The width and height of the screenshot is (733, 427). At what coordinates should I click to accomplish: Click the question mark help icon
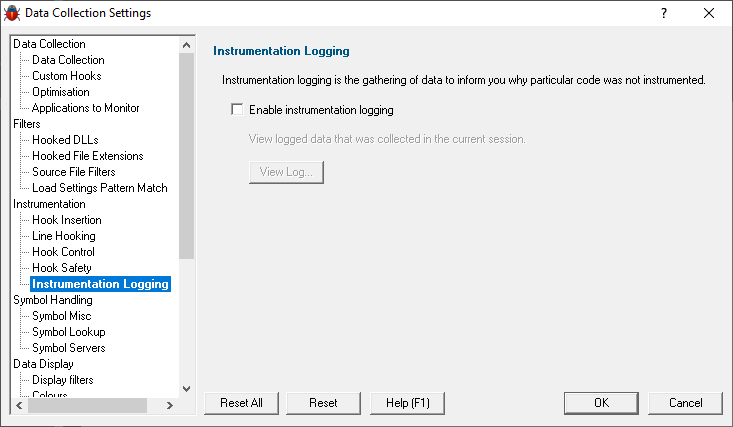pyautogui.click(x=664, y=13)
